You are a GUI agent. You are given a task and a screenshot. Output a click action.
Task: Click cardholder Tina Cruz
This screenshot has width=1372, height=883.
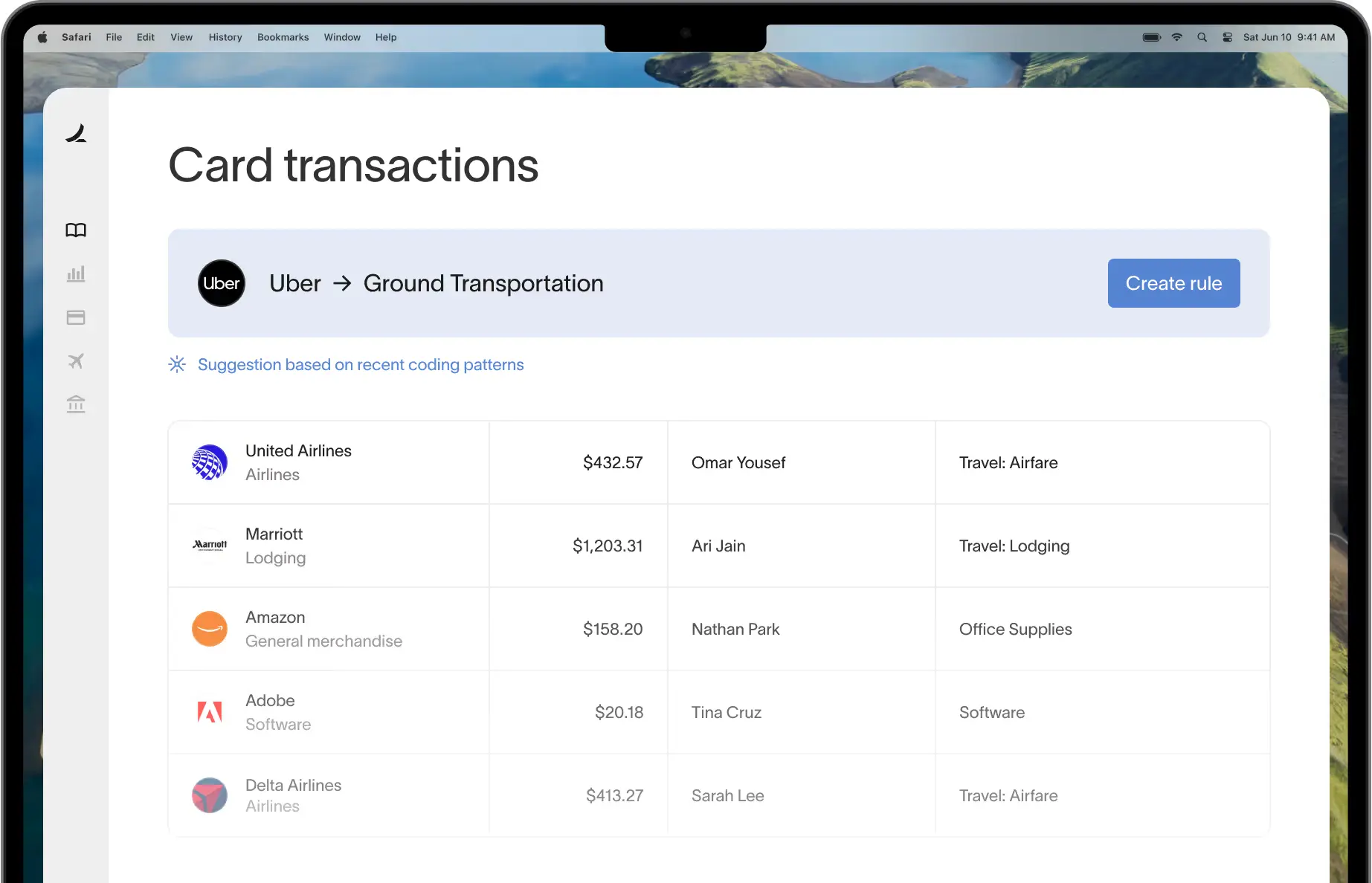[x=727, y=712]
